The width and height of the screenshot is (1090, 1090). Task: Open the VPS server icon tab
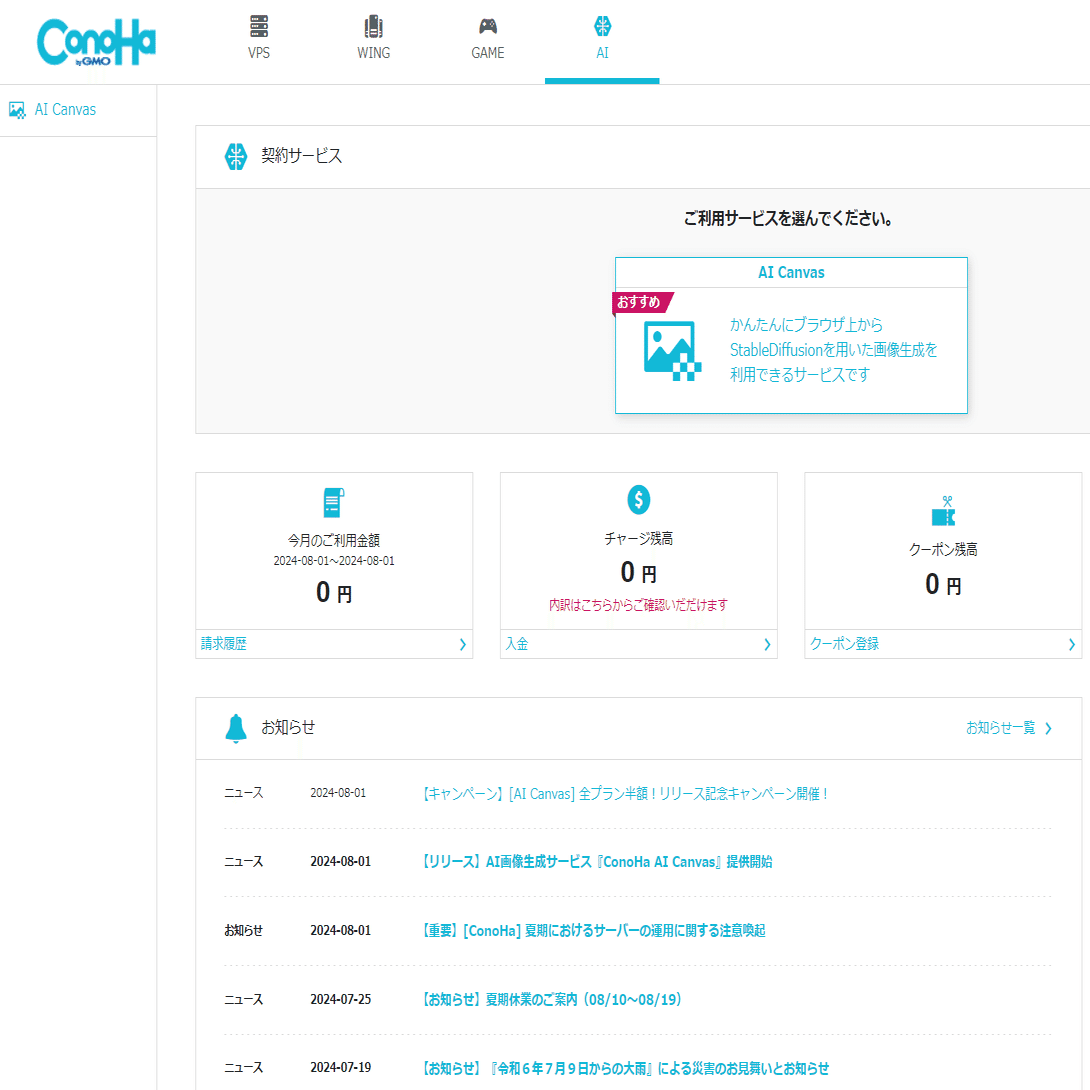point(259,26)
